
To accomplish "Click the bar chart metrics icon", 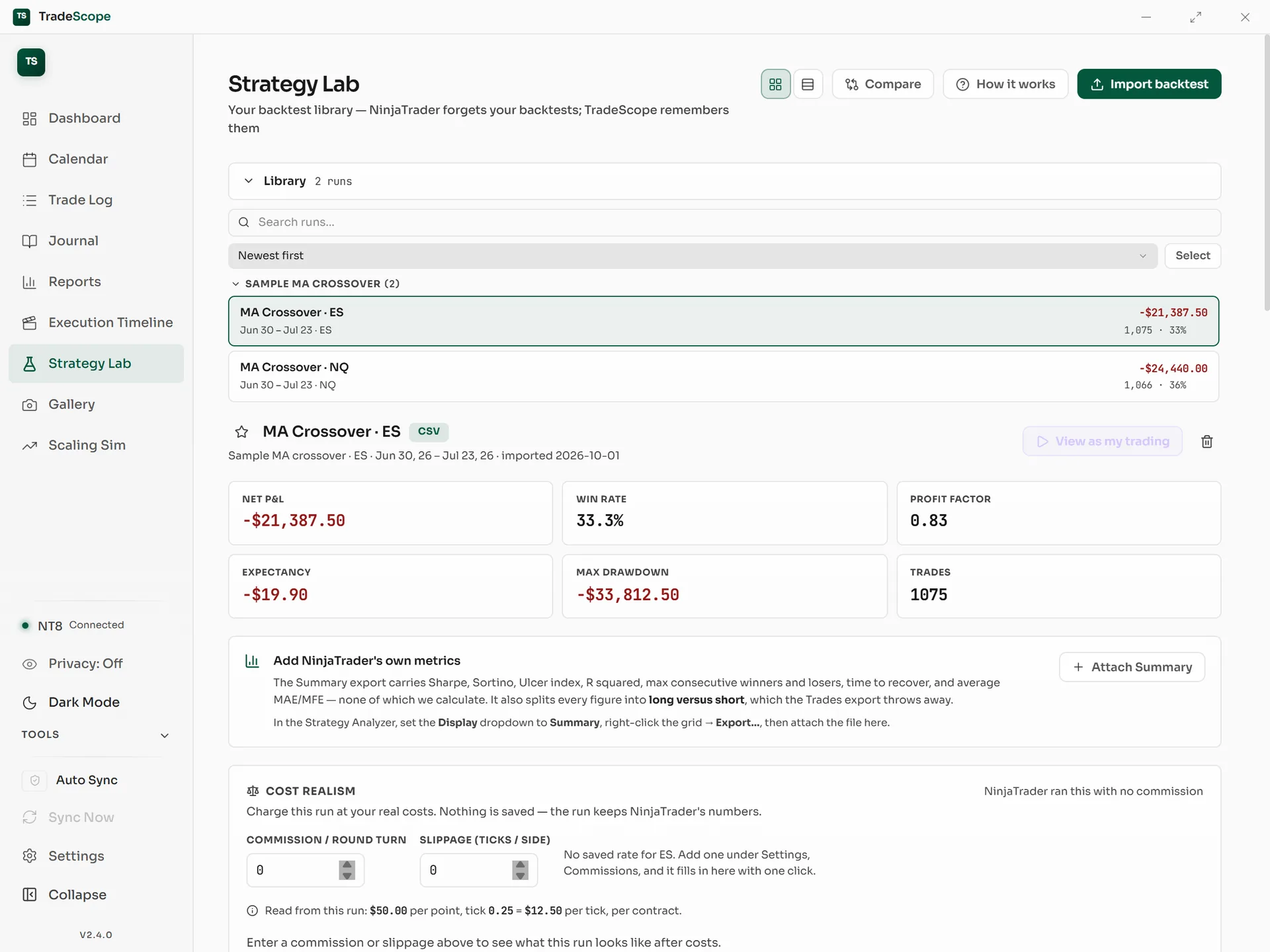I will click(x=252, y=661).
